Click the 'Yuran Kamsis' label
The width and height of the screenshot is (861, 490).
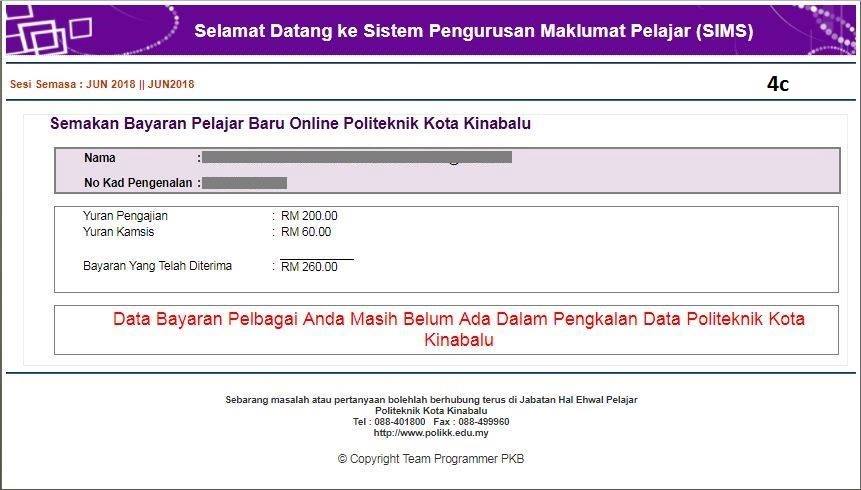pos(119,232)
